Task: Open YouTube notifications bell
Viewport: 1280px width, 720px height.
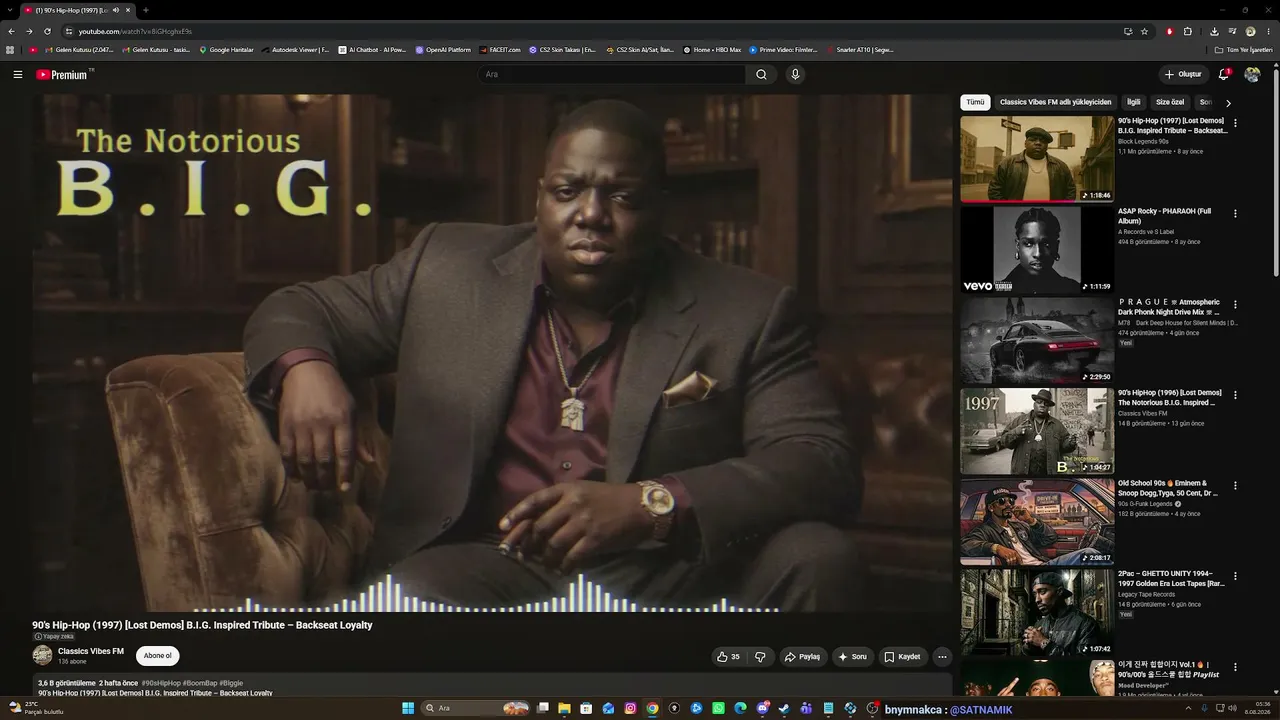Action: click(x=1223, y=74)
